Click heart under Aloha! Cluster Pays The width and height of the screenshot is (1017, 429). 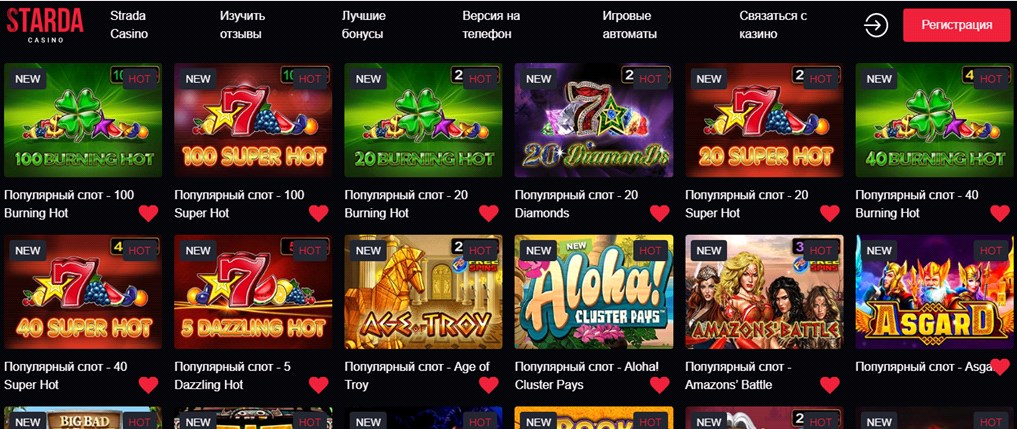pos(660,385)
